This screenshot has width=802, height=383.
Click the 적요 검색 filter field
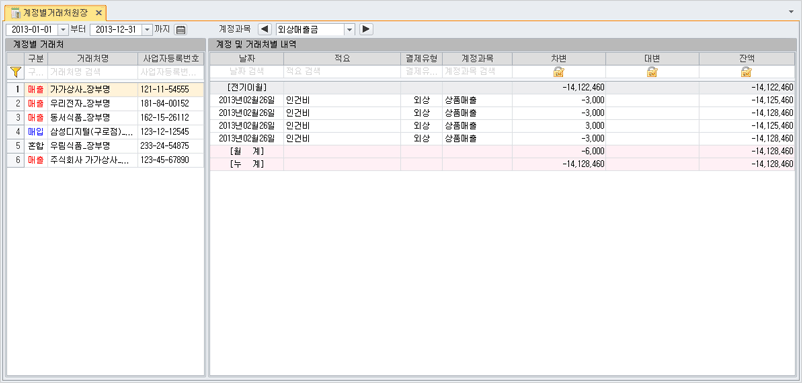pos(342,72)
